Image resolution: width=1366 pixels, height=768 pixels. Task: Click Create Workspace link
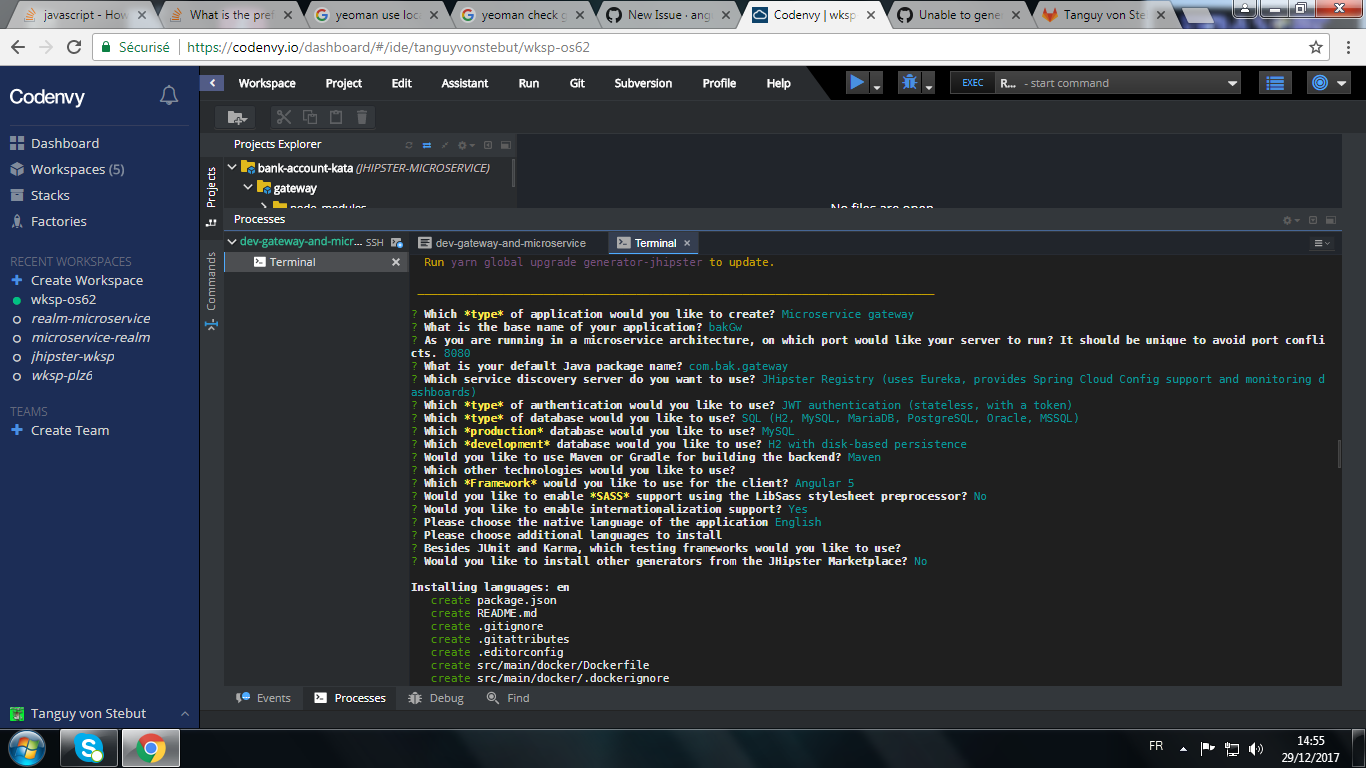point(87,280)
